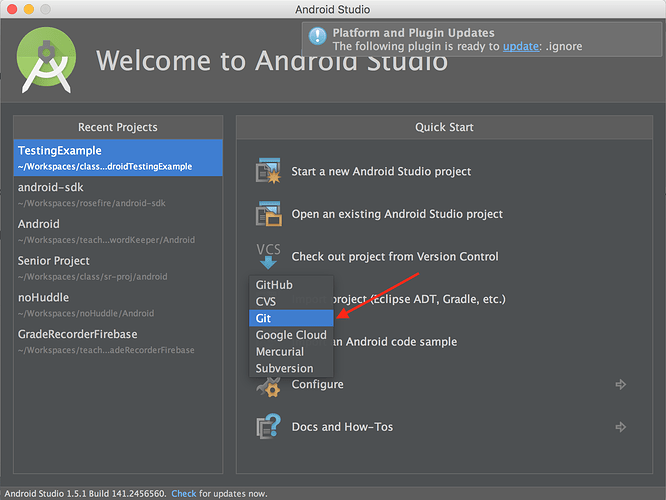
Task: Click the VCS checkout icon
Action: 268,255
